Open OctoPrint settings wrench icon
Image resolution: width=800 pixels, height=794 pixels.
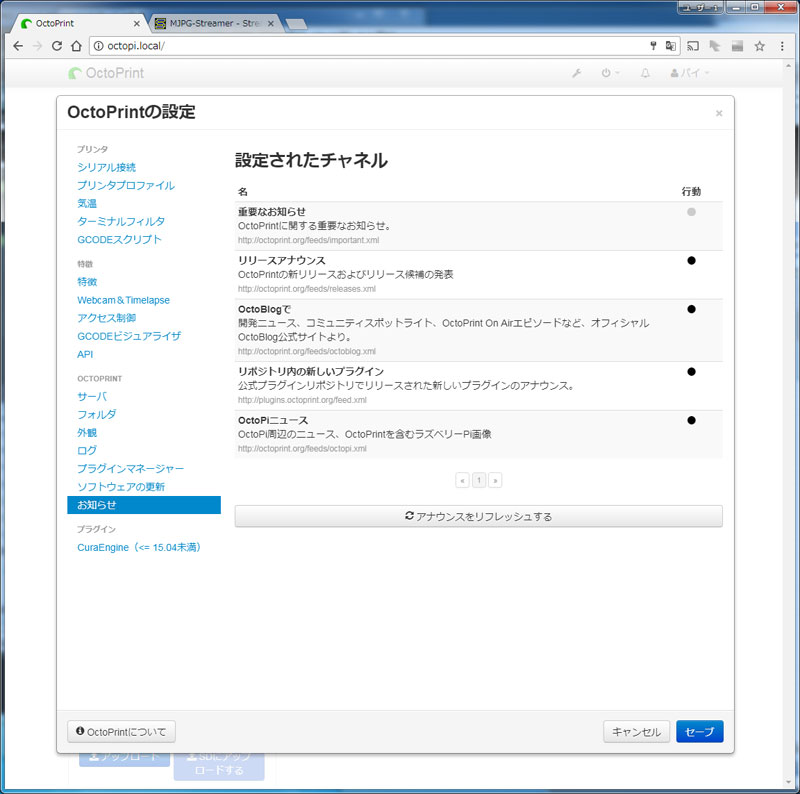[x=577, y=73]
